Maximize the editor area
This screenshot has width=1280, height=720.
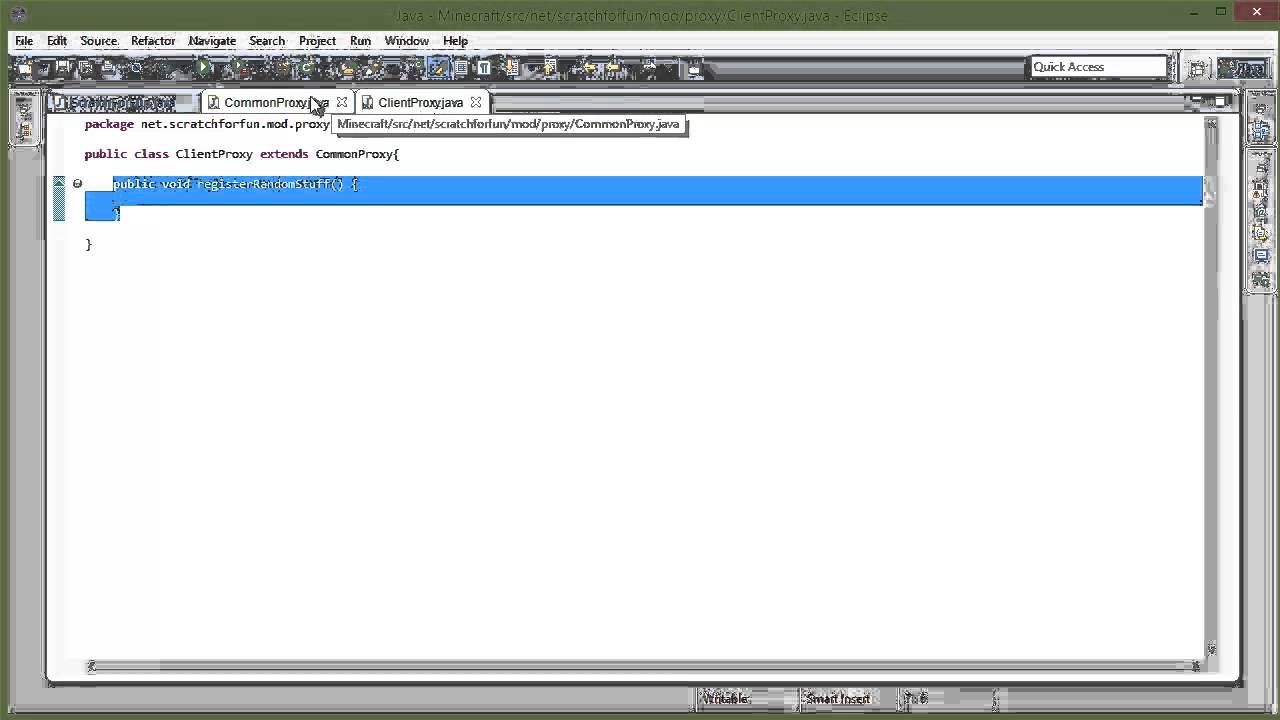(x=1220, y=102)
